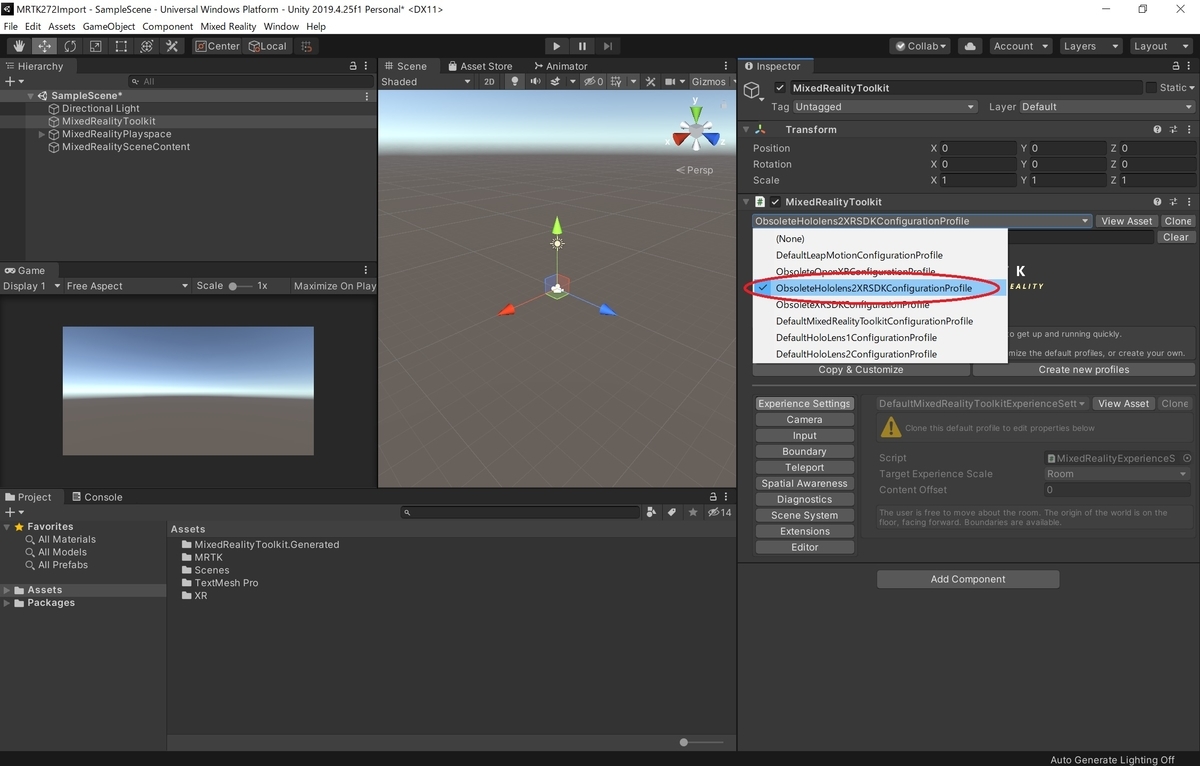Screen dimensions: 1200x766
Task: Lock the Hierarchy panel
Action: 353,66
